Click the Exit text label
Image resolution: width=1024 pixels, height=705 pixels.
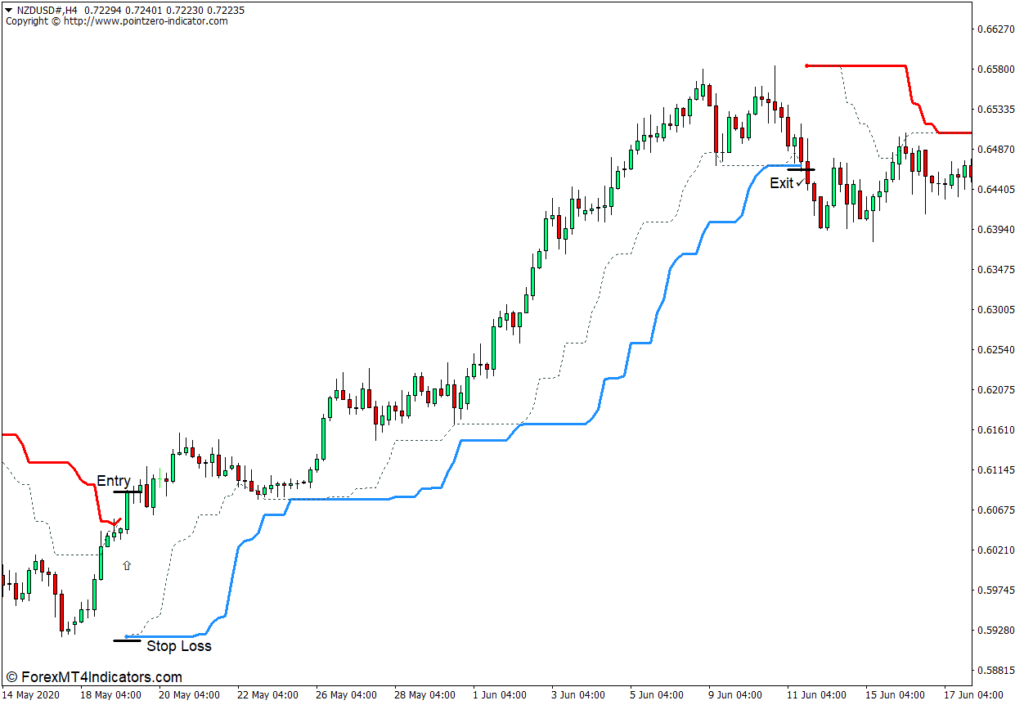pos(781,183)
